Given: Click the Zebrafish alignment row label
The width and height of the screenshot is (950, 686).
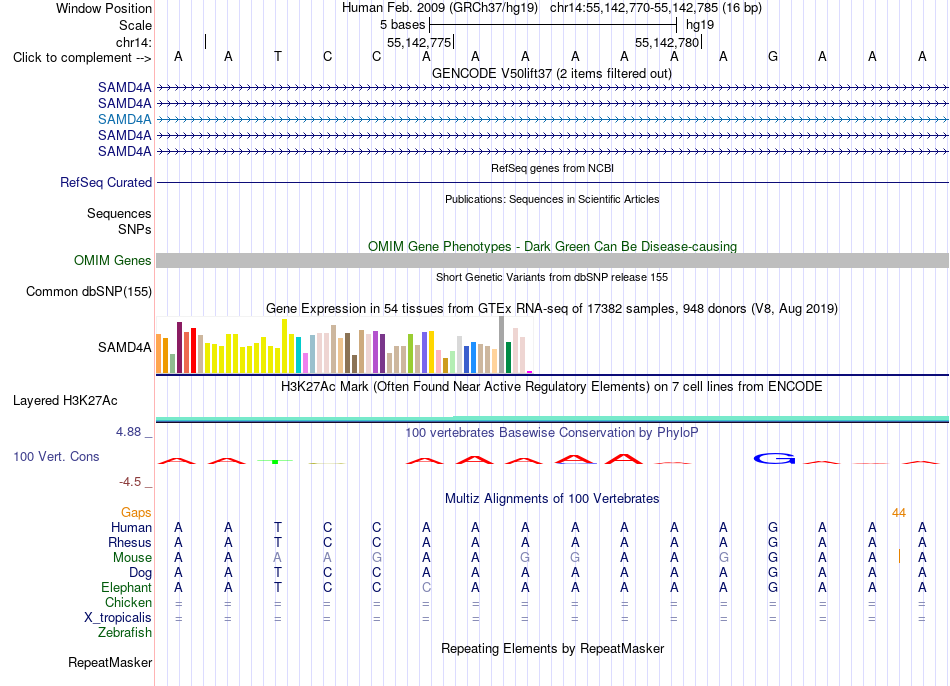Looking at the screenshot, I should pos(125,633).
